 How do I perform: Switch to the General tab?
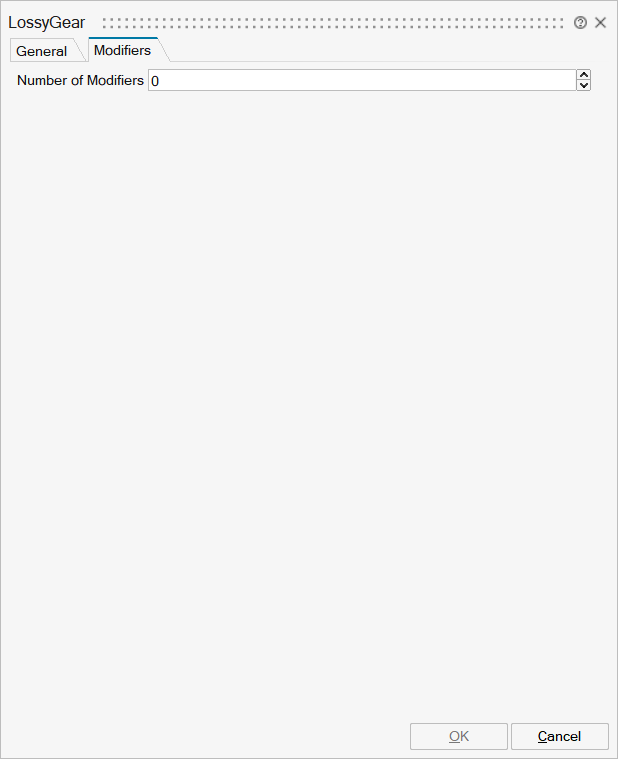click(x=42, y=51)
